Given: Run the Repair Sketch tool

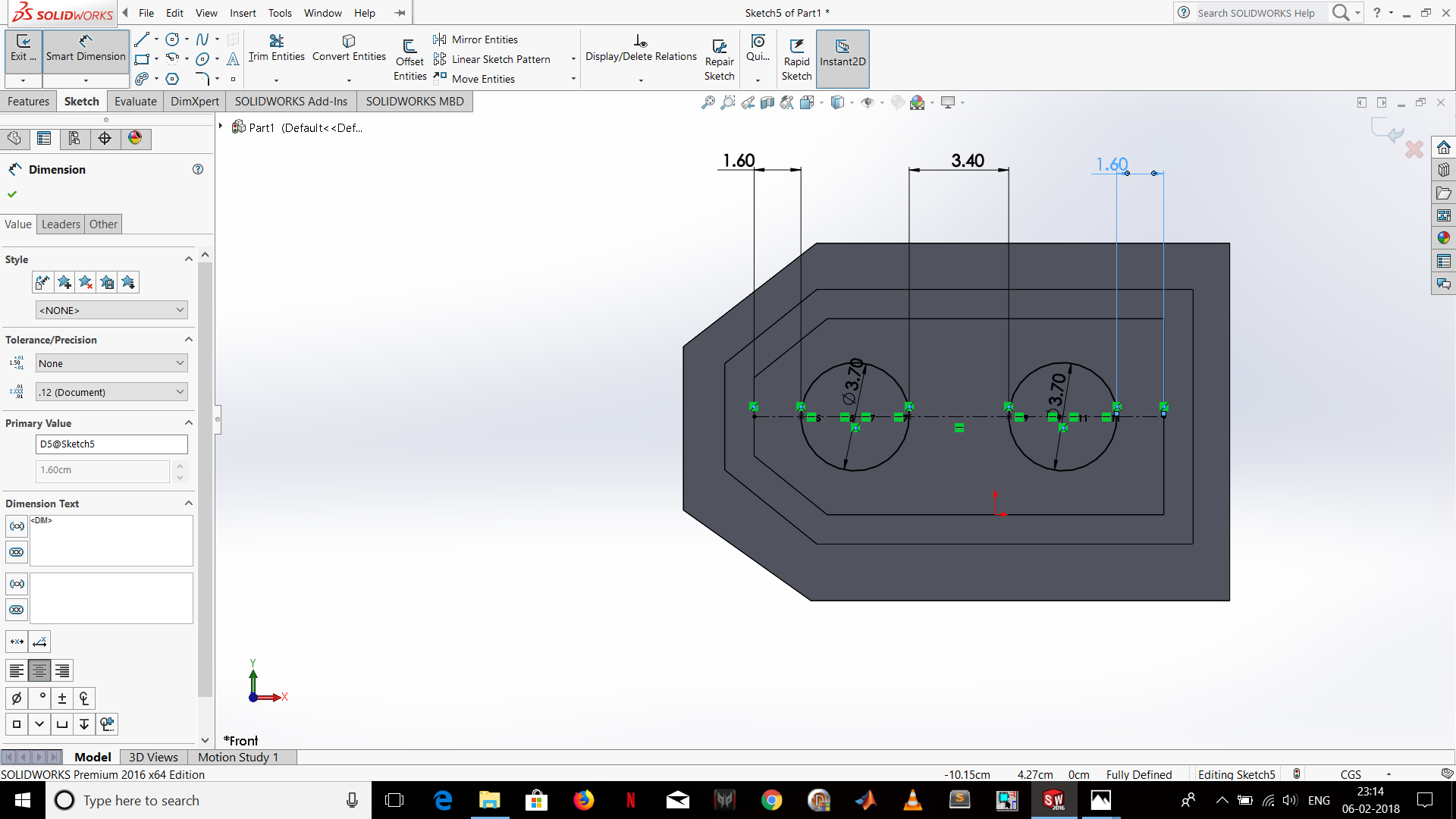Looking at the screenshot, I should point(719,57).
